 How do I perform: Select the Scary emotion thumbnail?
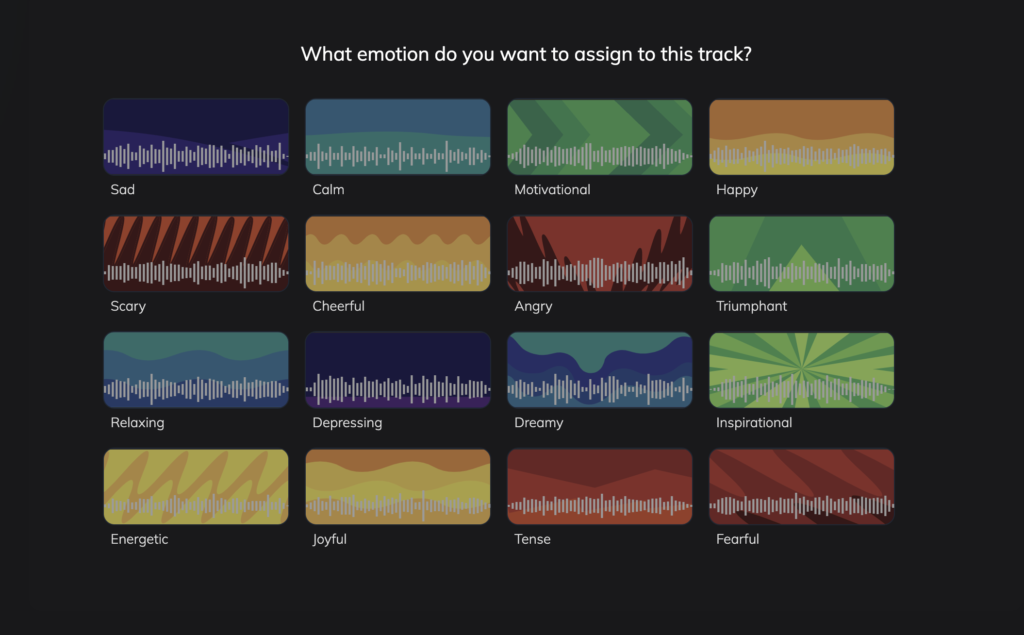pyautogui.click(x=196, y=254)
